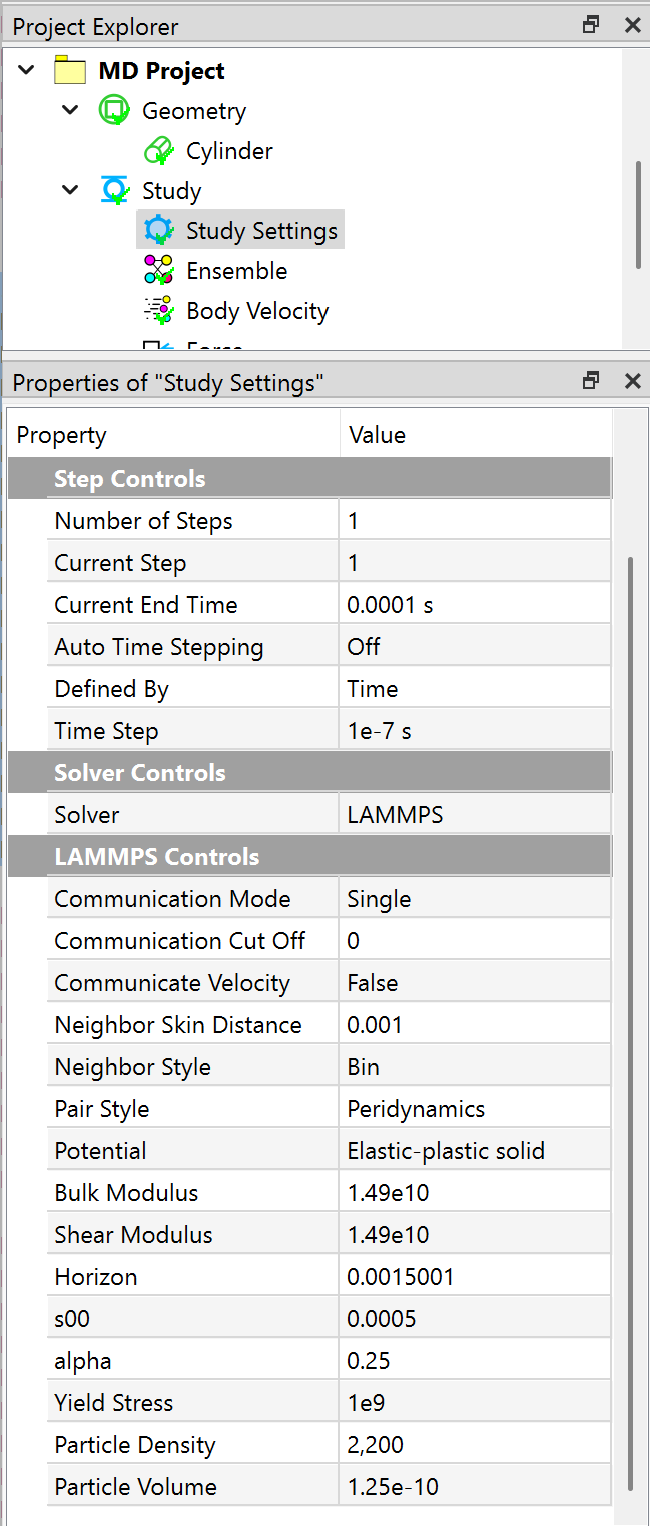This screenshot has width=650, height=1526.
Task: Open the Ensemble molecule icon
Action: (x=158, y=271)
